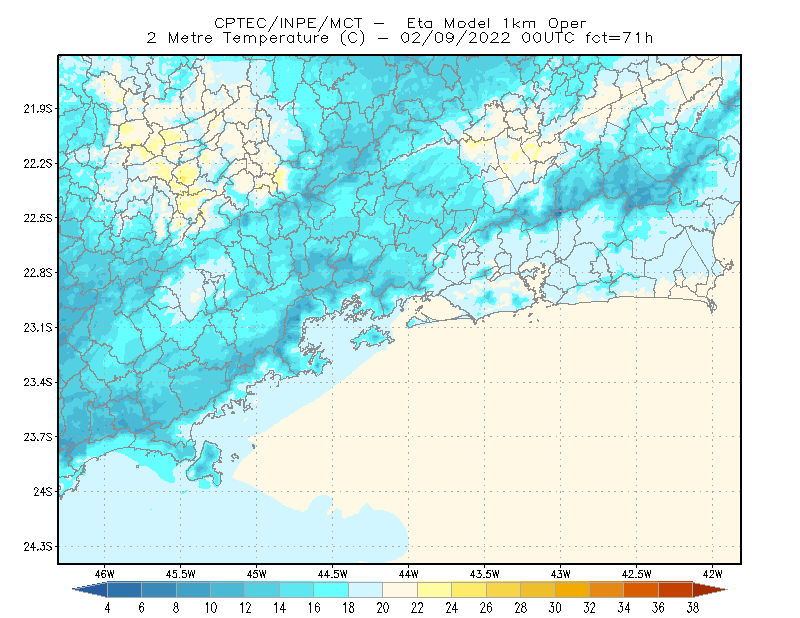The width and height of the screenshot is (800, 618).
Task: Click the 42.5W longitude axis label
Action: coord(637,574)
